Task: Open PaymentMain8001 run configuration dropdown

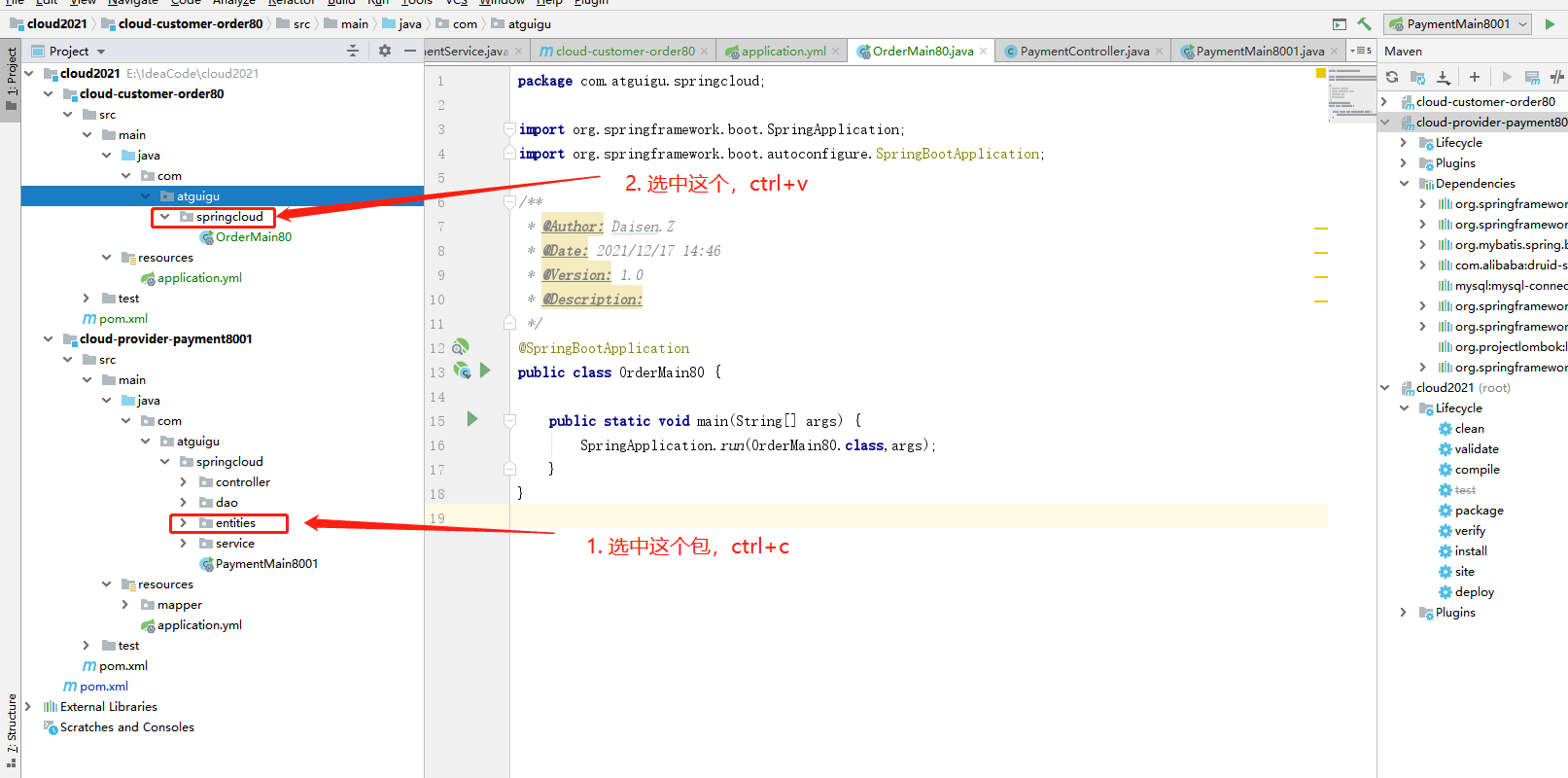Action: (x=1458, y=24)
